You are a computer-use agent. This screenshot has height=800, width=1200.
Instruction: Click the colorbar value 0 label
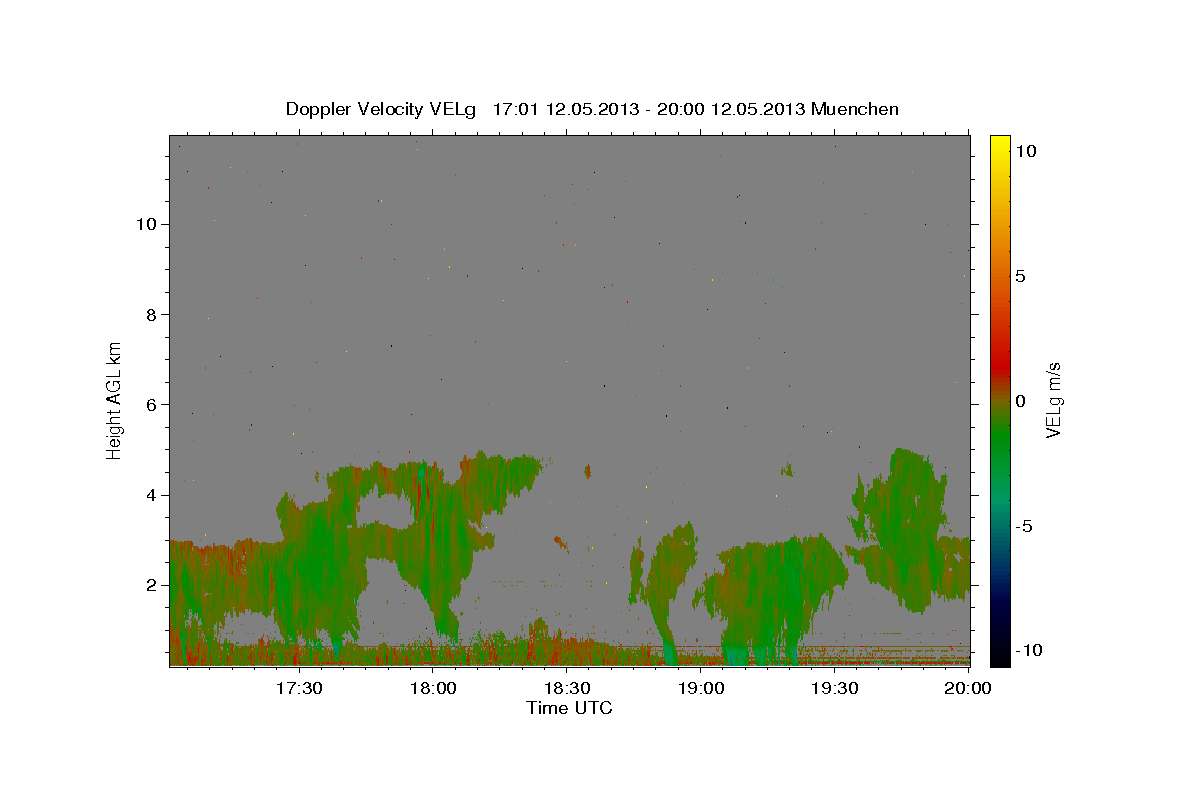coord(1020,401)
